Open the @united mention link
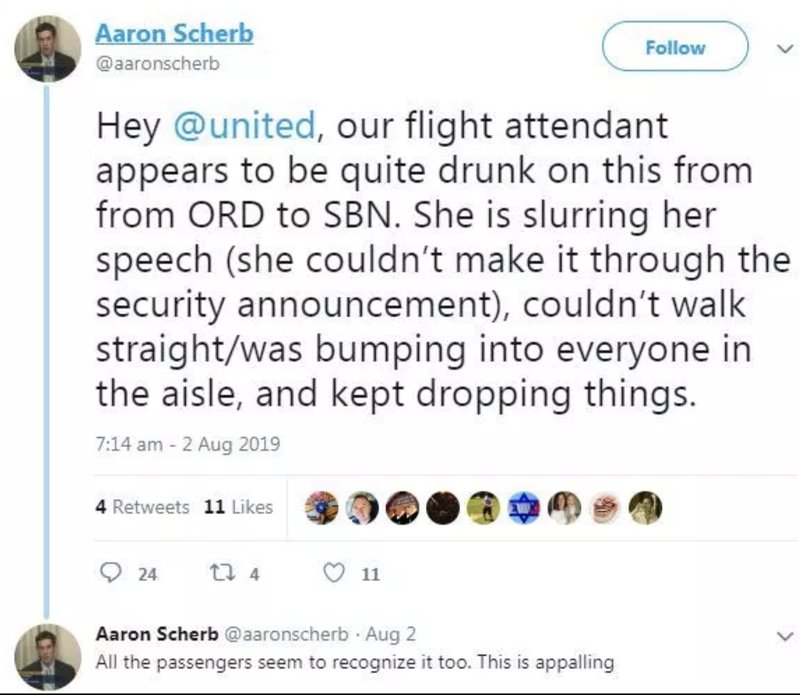Image resolution: width=800 pixels, height=695 pixels. click(x=244, y=126)
